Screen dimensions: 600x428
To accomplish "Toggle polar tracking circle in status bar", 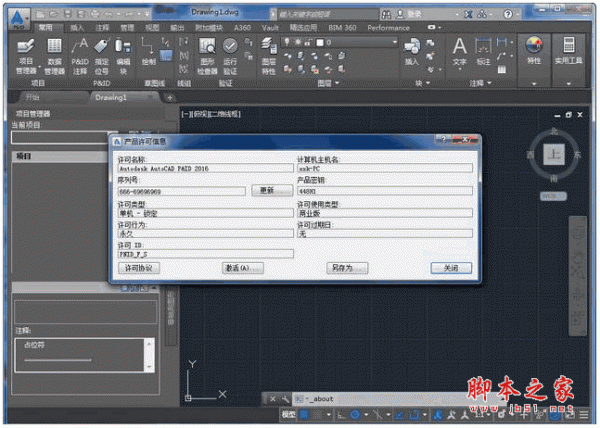I will pyautogui.click(x=355, y=415).
